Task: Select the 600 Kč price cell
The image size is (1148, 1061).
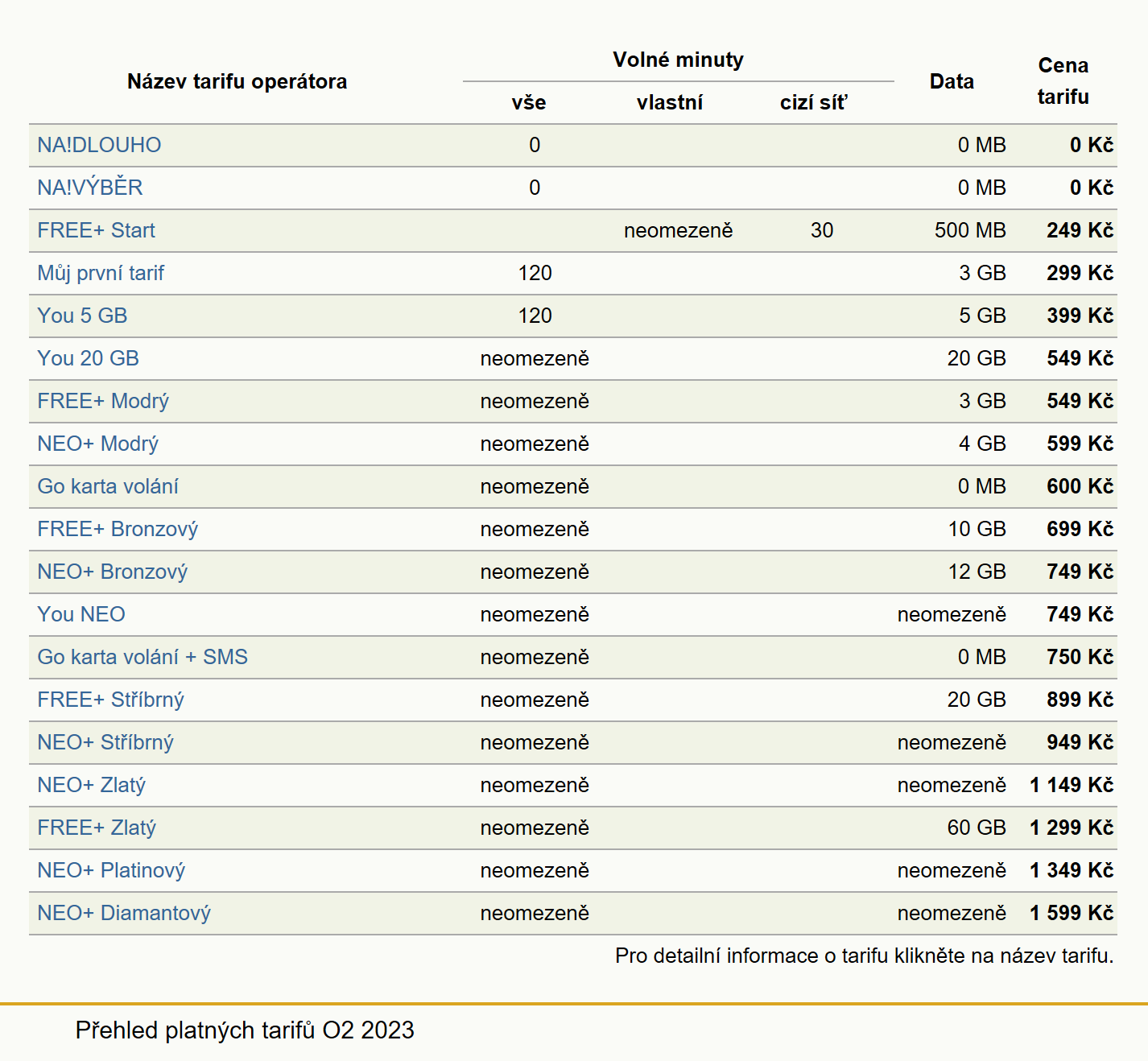Action: click(x=1080, y=486)
